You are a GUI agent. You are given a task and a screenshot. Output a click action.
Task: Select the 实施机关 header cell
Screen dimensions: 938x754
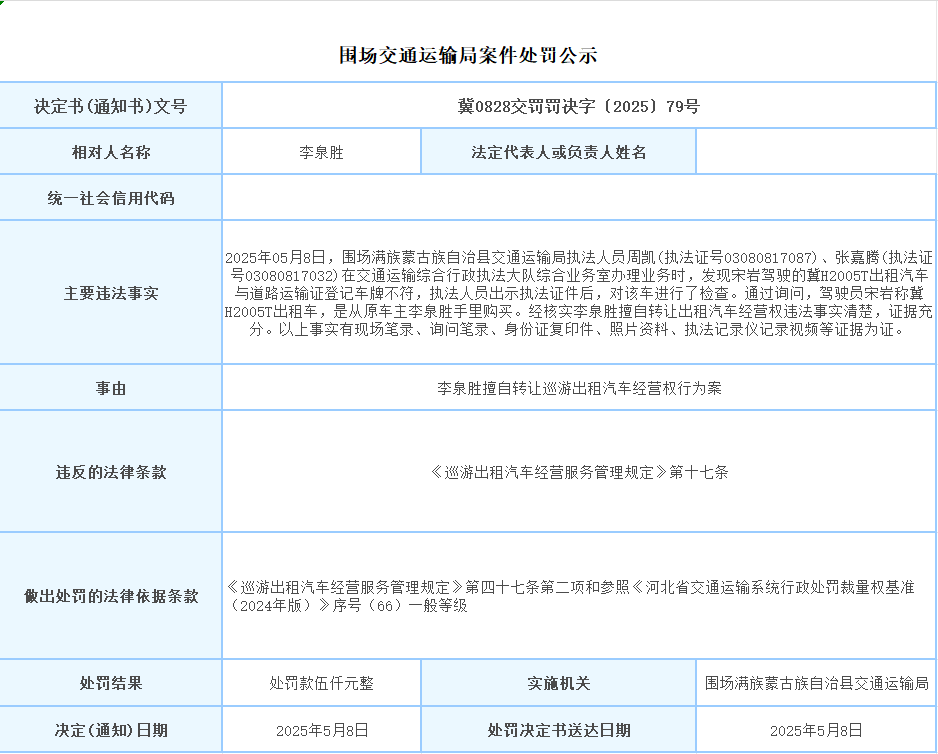click(559, 683)
